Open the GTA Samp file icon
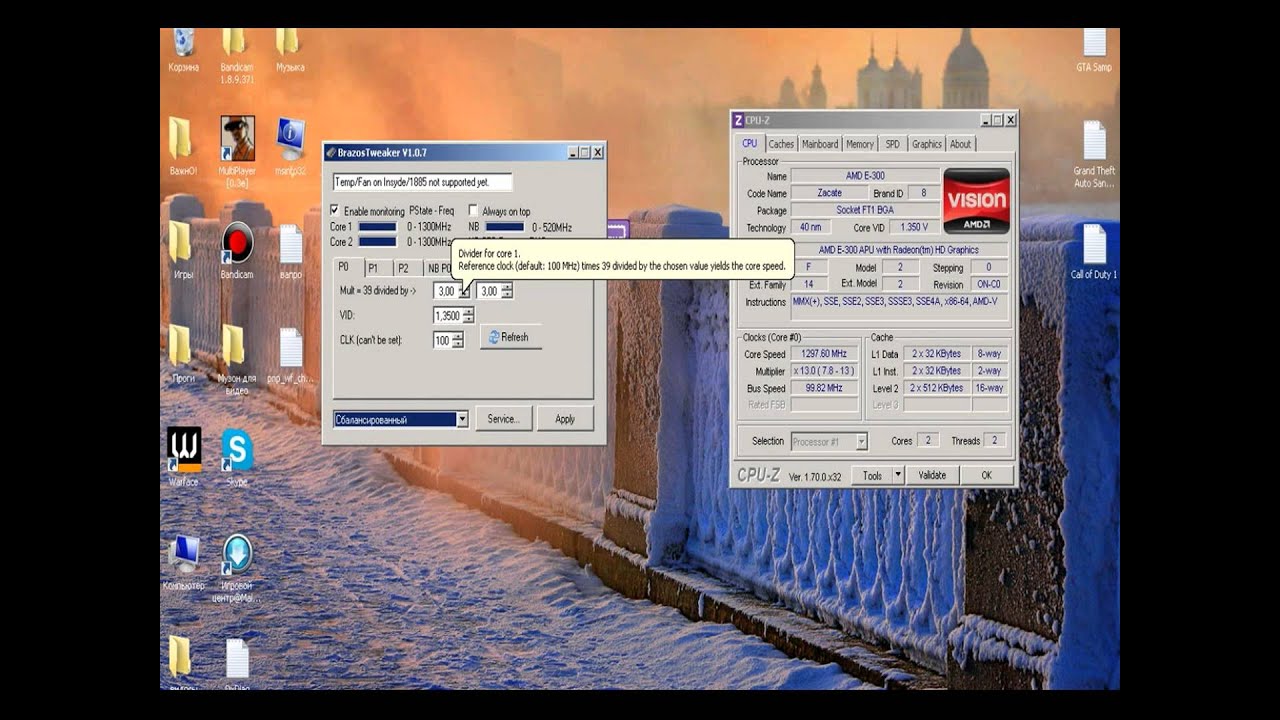This screenshot has height=720, width=1280. click(x=1094, y=43)
